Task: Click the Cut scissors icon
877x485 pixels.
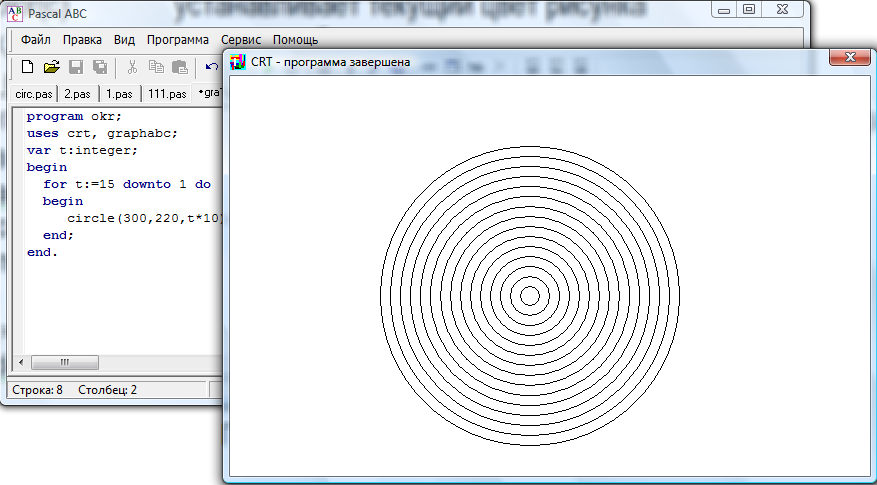Action: coord(132,67)
